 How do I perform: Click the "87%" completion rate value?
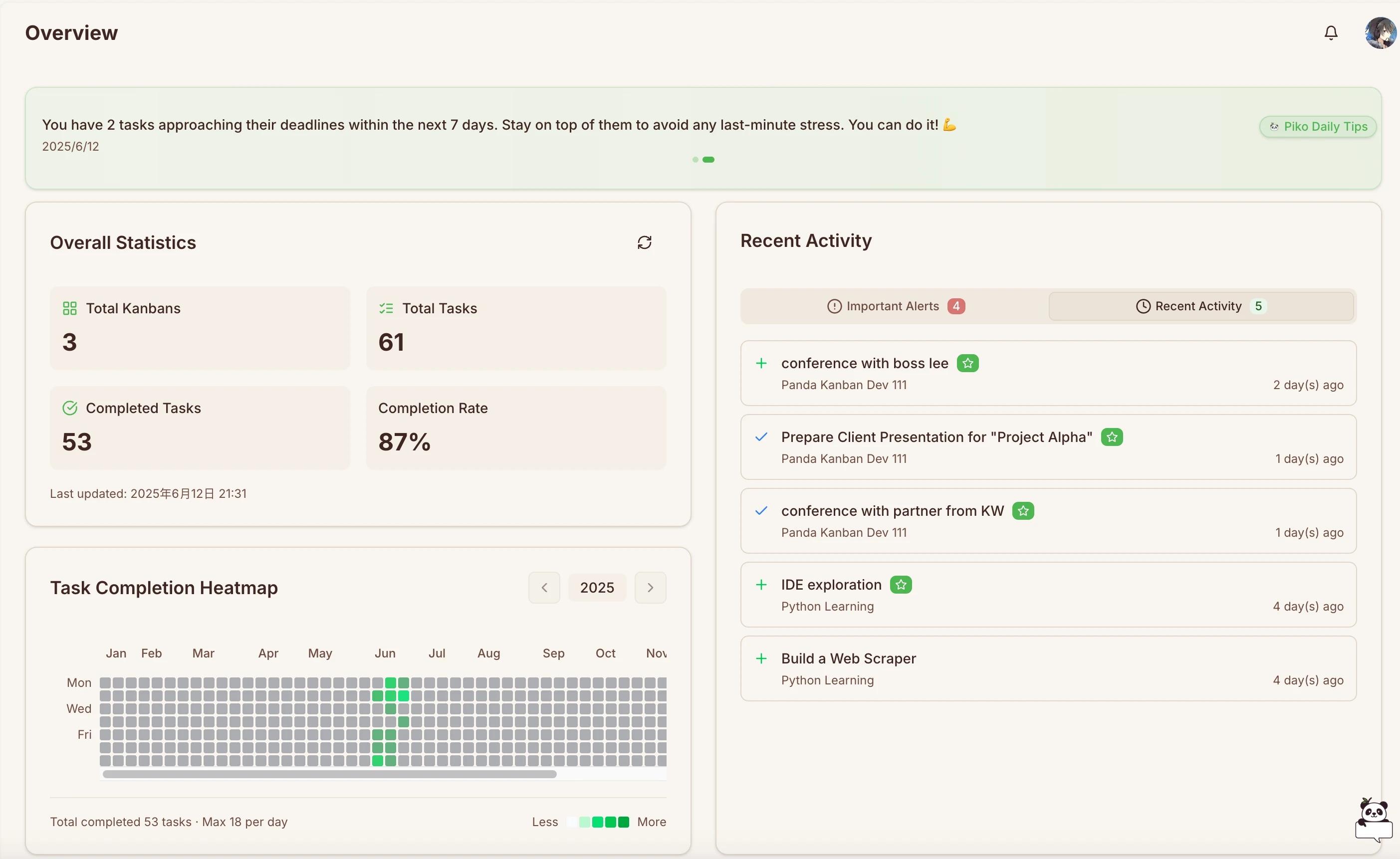tap(405, 441)
